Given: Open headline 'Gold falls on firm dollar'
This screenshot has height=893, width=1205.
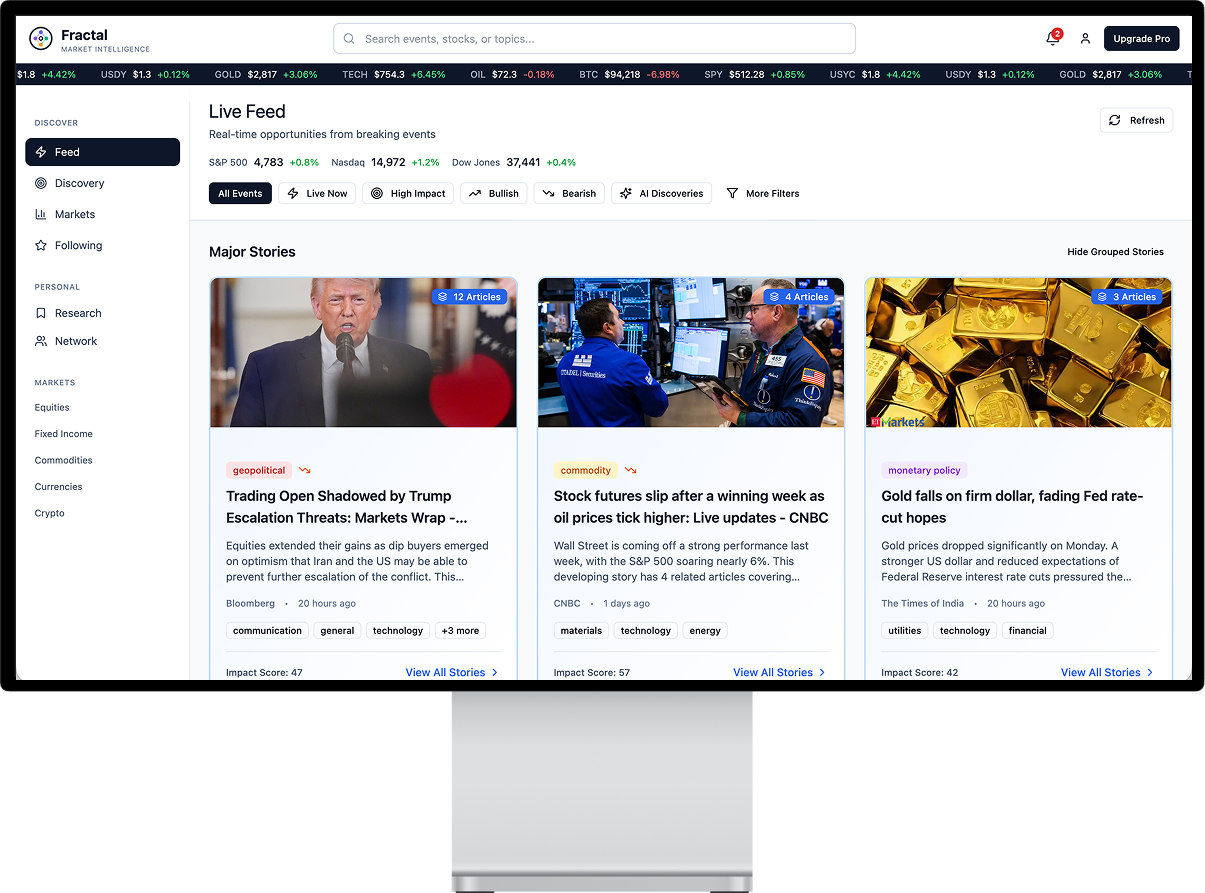Looking at the screenshot, I should (x=1012, y=507).
